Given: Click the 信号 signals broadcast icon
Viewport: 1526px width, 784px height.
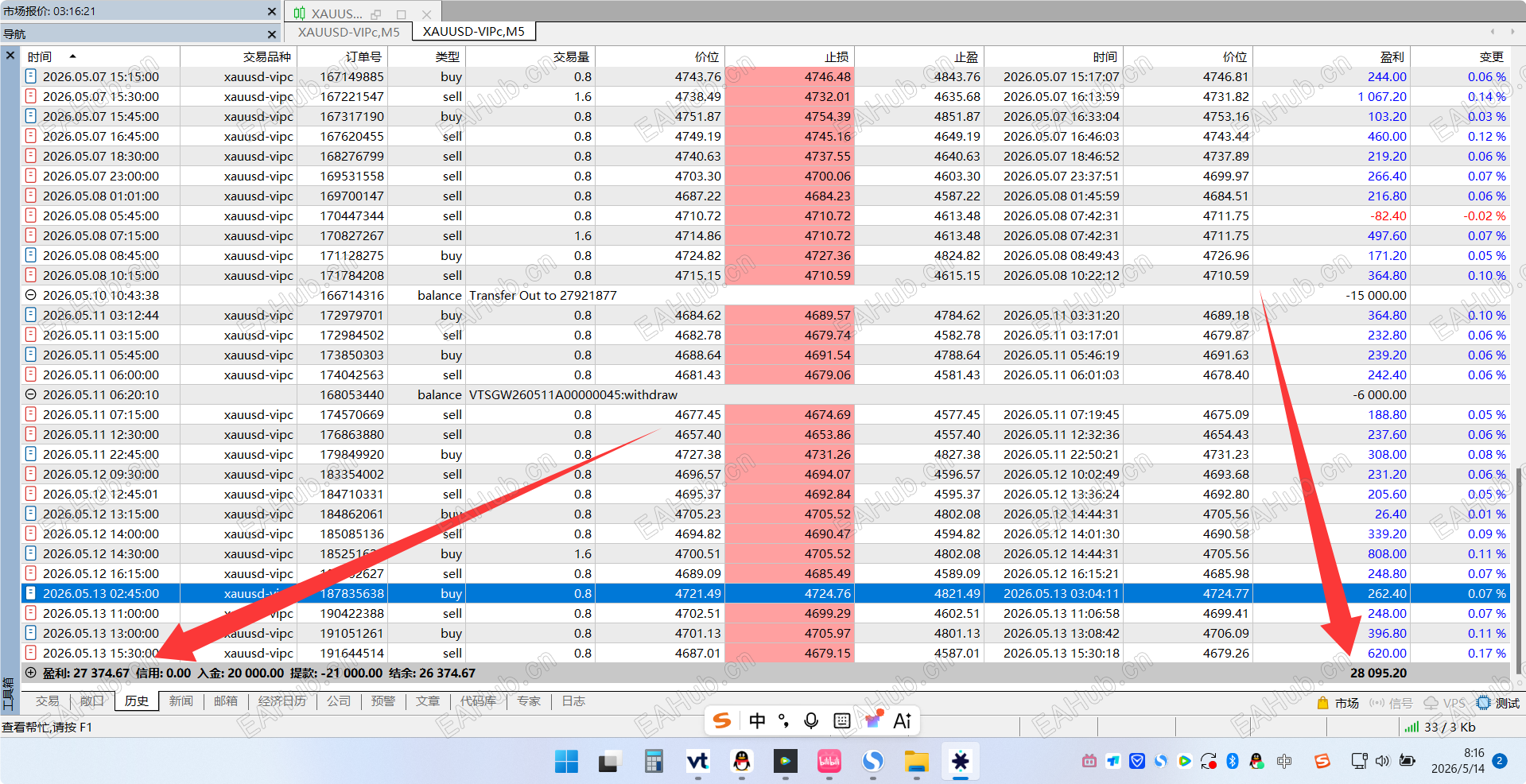Looking at the screenshot, I should (1377, 703).
